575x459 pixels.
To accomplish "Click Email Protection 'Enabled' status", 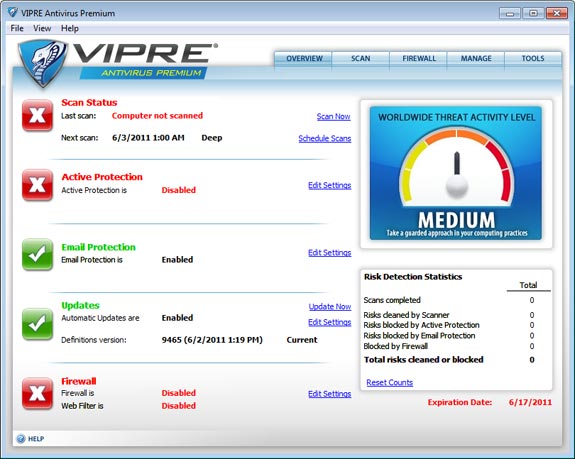I will coord(177,260).
